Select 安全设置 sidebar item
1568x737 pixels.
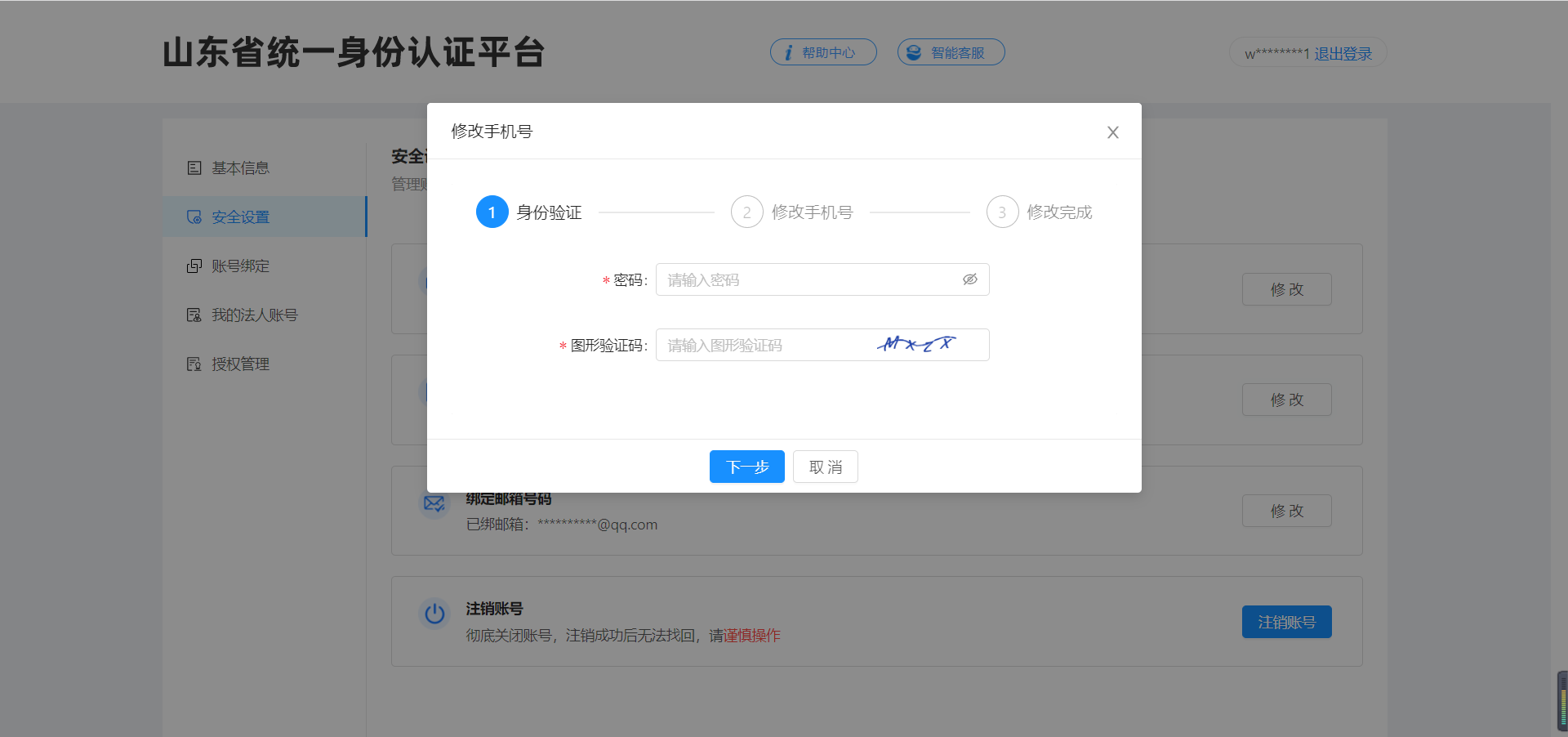point(240,217)
